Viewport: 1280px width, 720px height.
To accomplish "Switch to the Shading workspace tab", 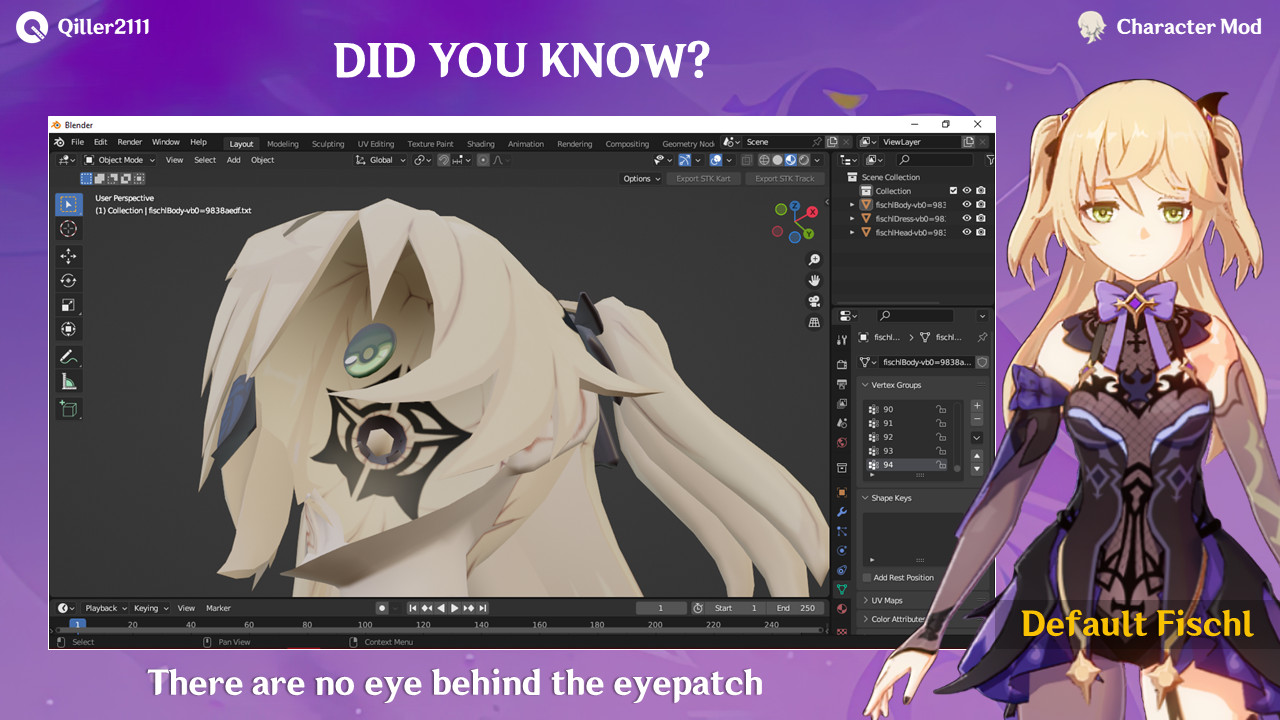I will [x=481, y=144].
